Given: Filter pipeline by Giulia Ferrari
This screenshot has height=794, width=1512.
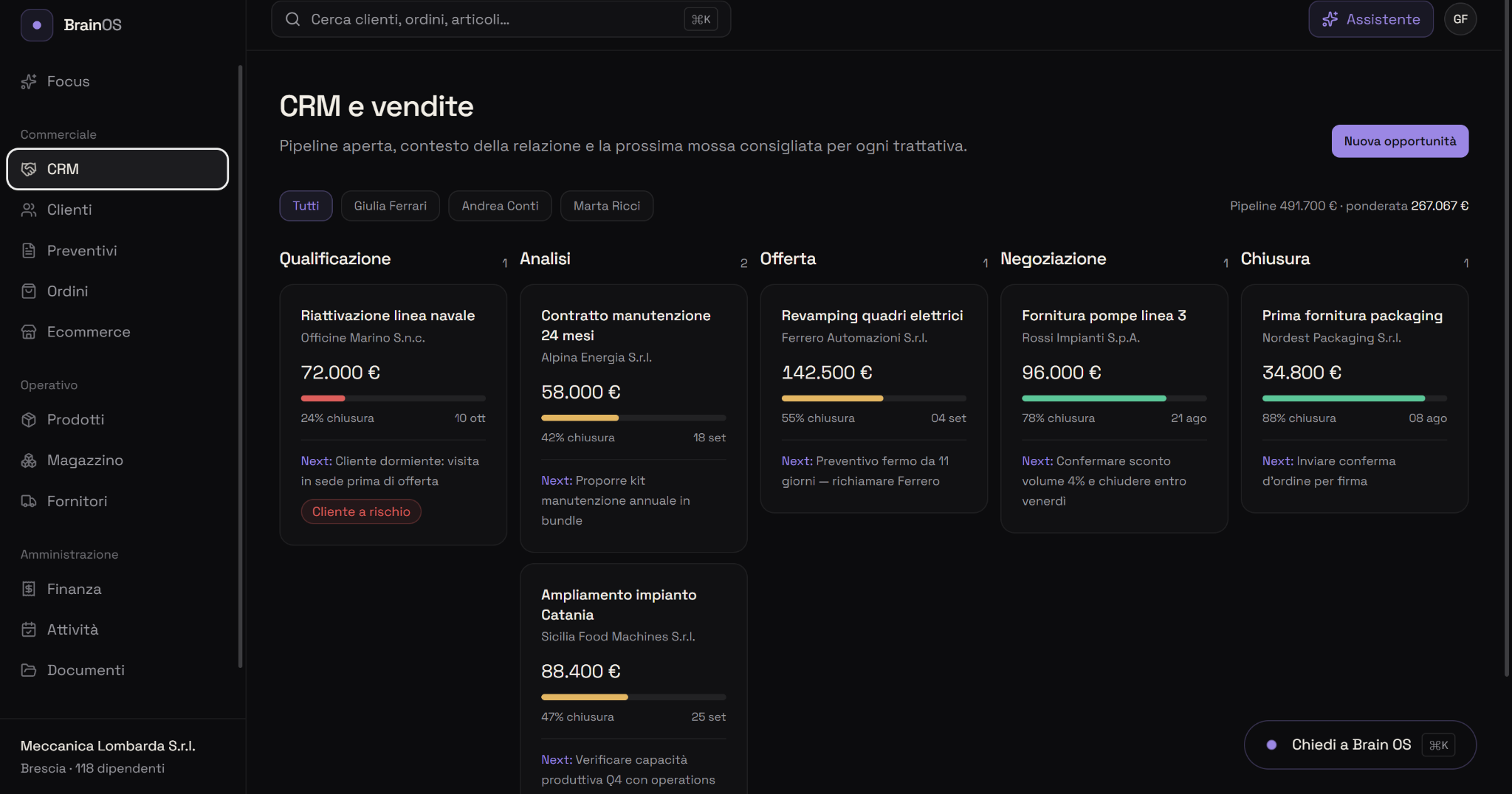Looking at the screenshot, I should [x=391, y=206].
